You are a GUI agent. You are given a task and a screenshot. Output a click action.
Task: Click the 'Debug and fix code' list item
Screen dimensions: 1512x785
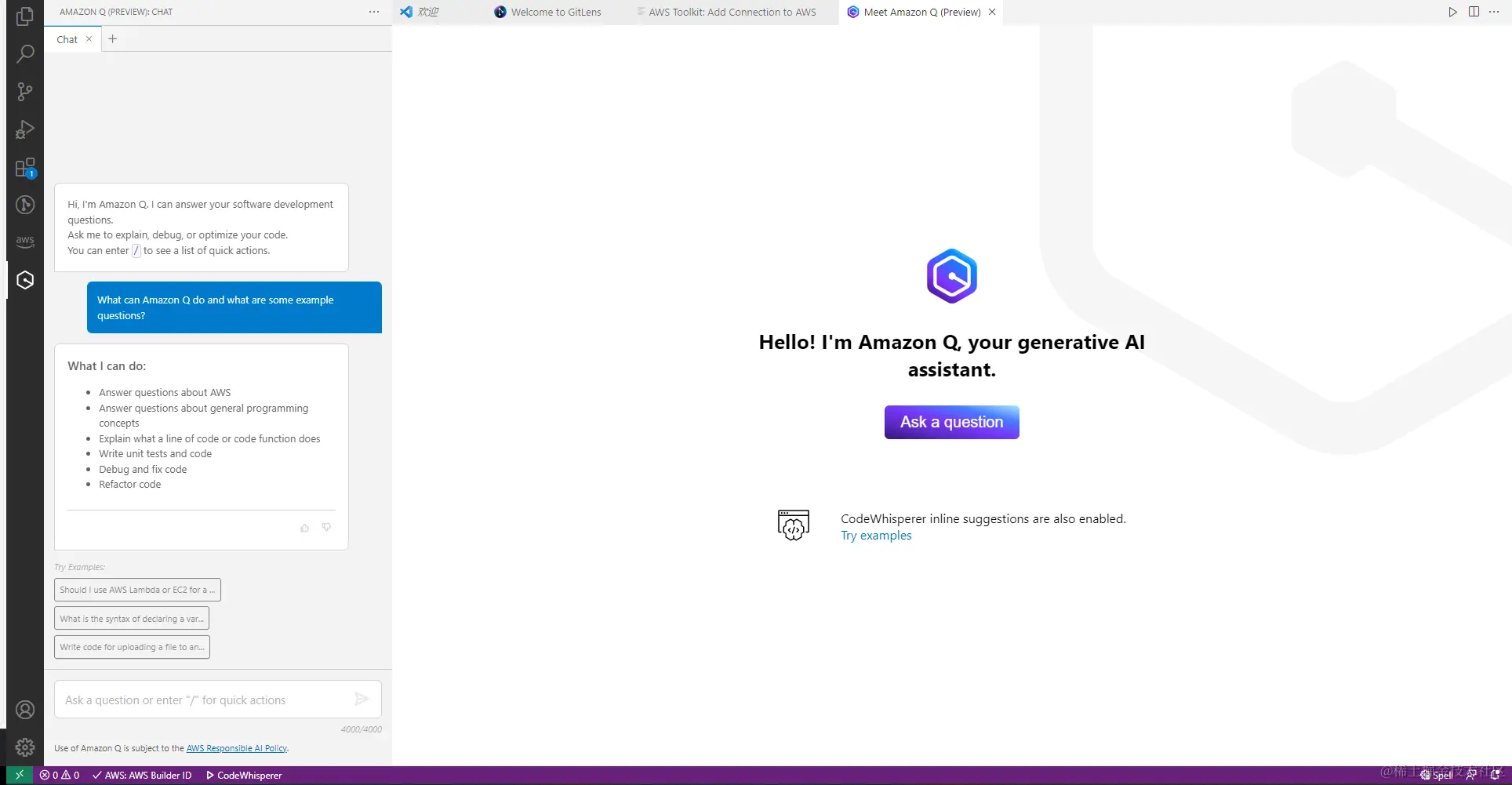click(143, 469)
